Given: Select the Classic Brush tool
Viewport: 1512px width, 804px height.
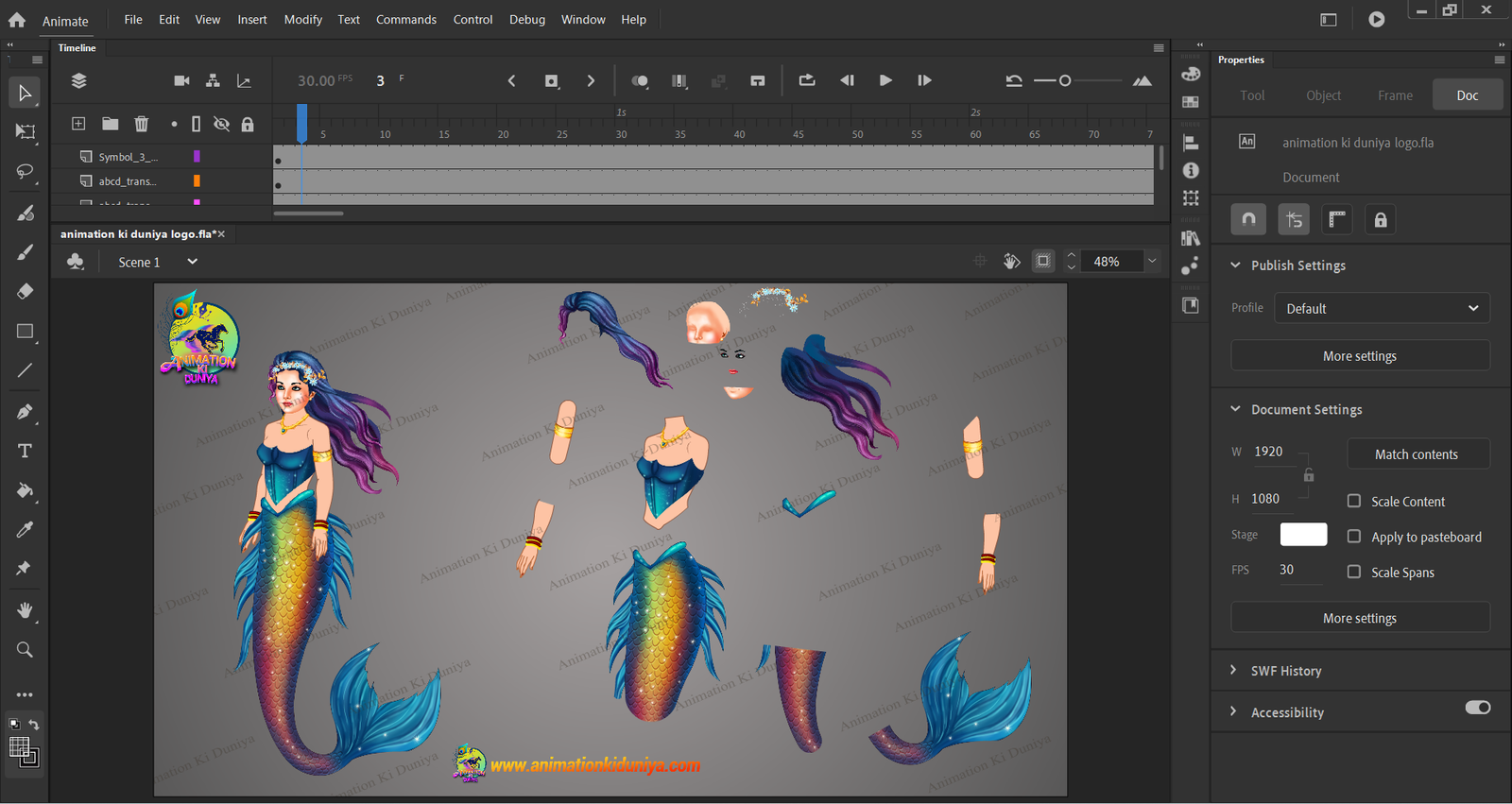Looking at the screenshot, I should [25, 252].
